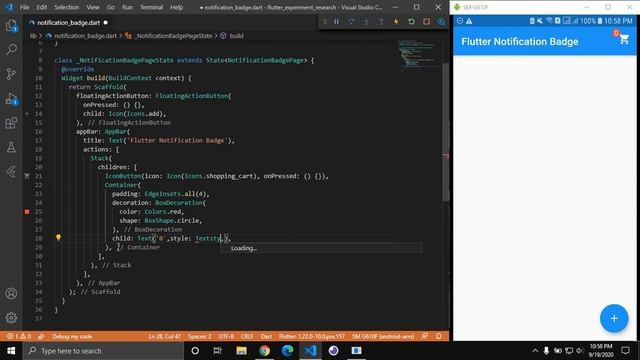Open the Testing flask view
Screen dimensions: 640x360
(11, 147)
